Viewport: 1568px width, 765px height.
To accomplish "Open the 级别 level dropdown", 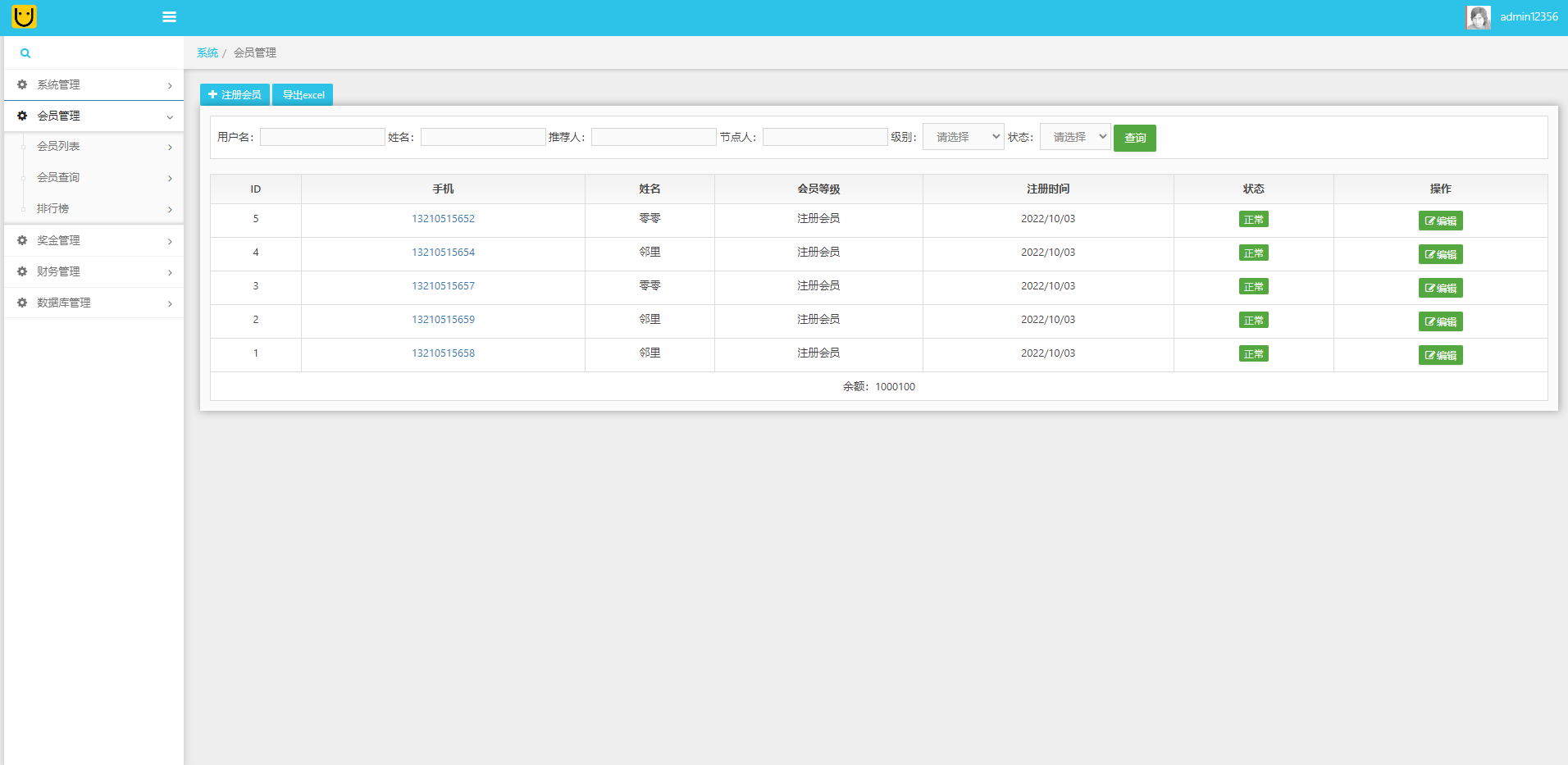I will pos(963,137).
